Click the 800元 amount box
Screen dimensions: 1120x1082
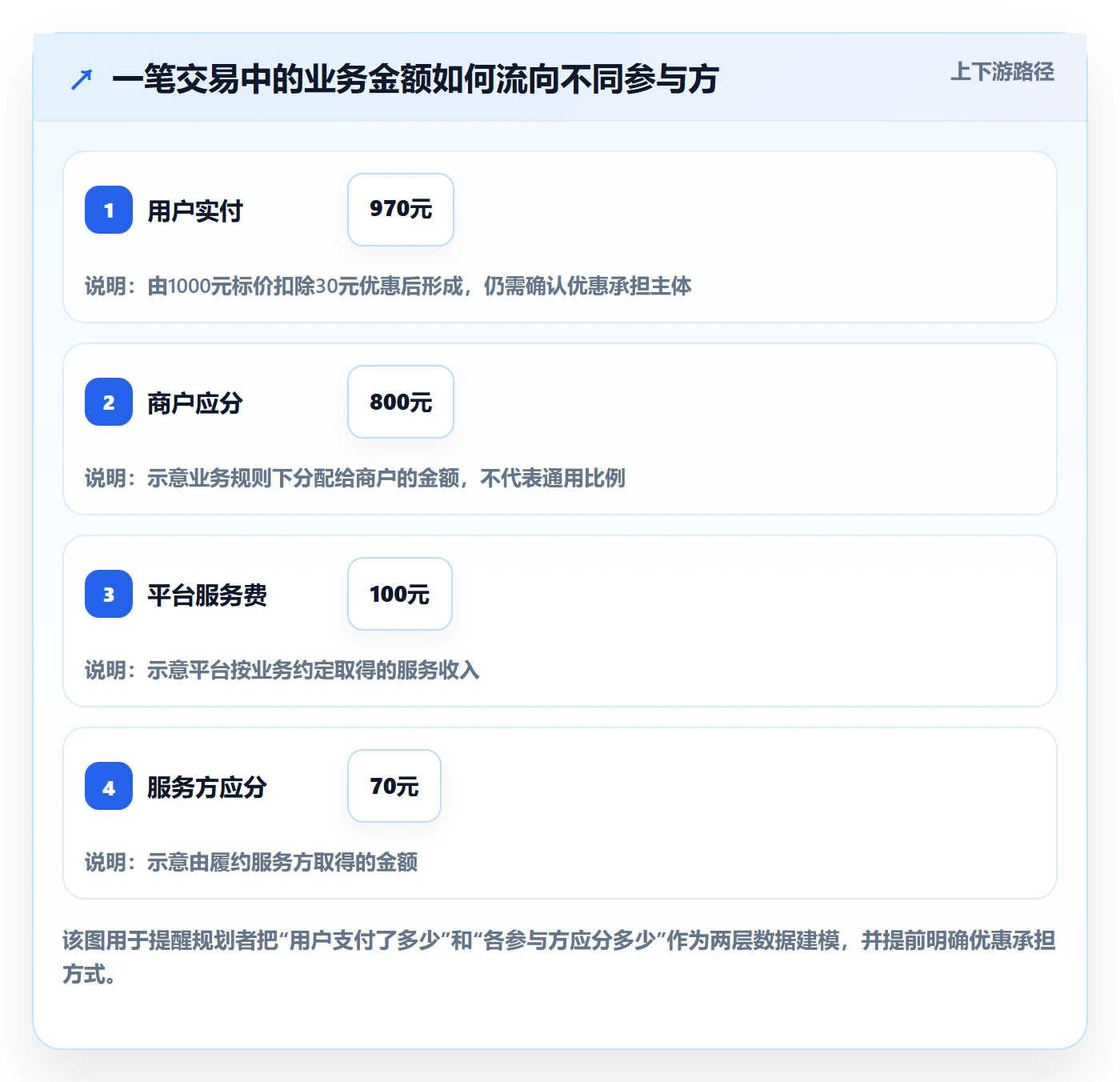[401, 402]
